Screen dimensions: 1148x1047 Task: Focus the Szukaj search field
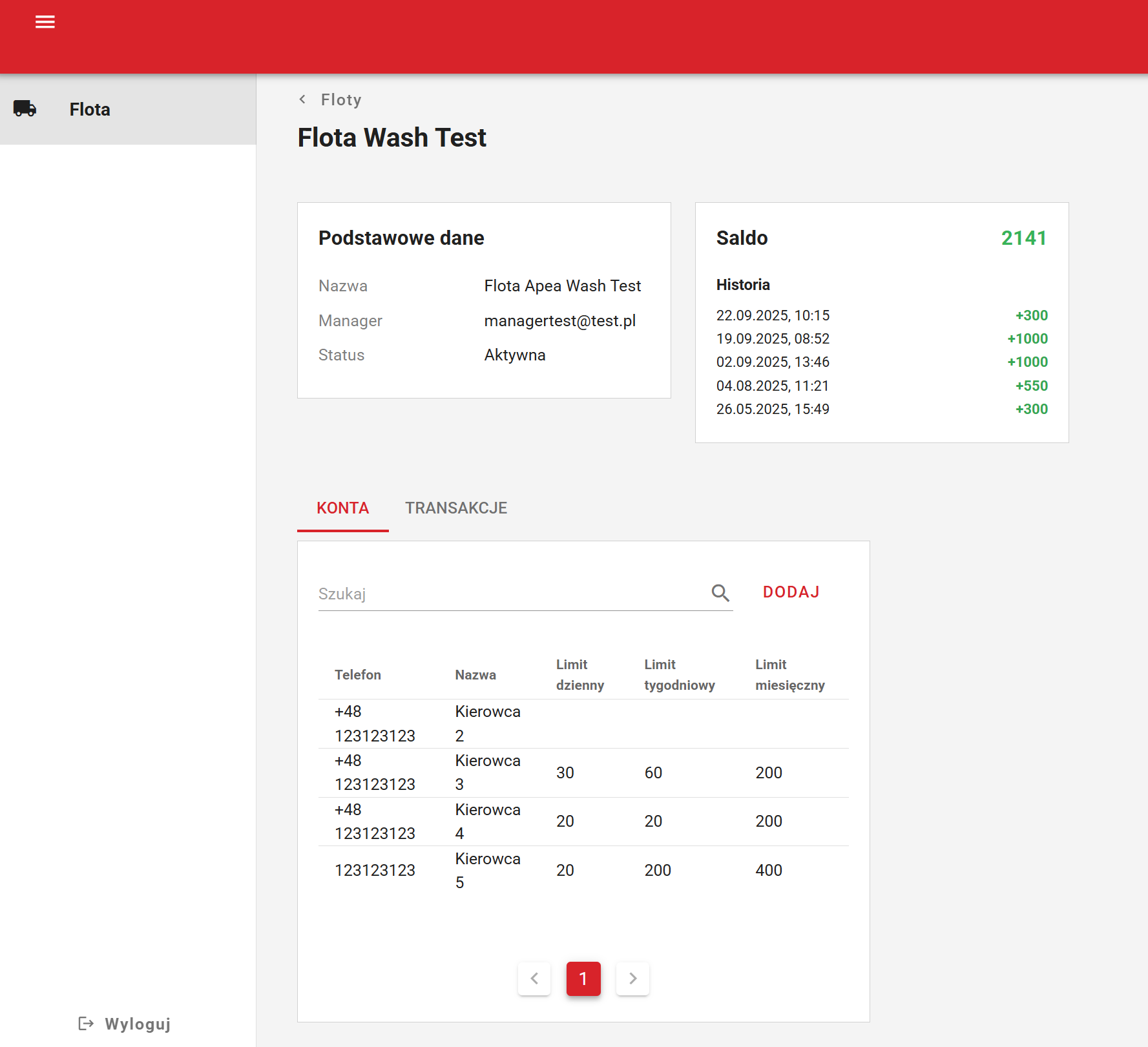510,594
